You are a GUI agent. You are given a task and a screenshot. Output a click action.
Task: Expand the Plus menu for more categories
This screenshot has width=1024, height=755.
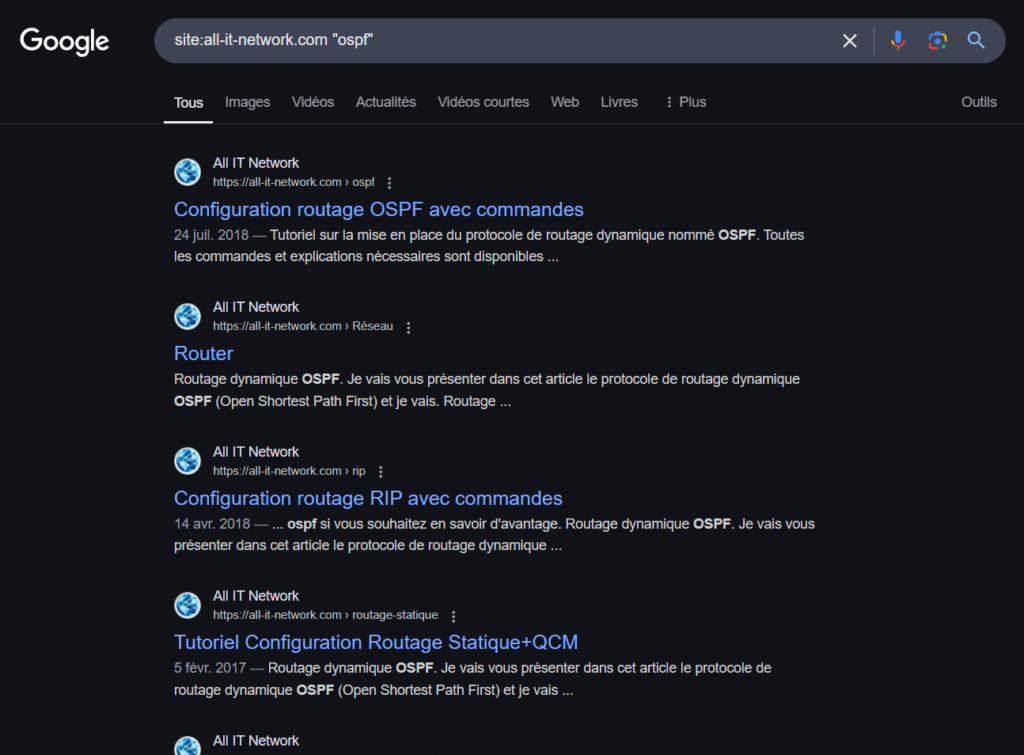(684, 101)
